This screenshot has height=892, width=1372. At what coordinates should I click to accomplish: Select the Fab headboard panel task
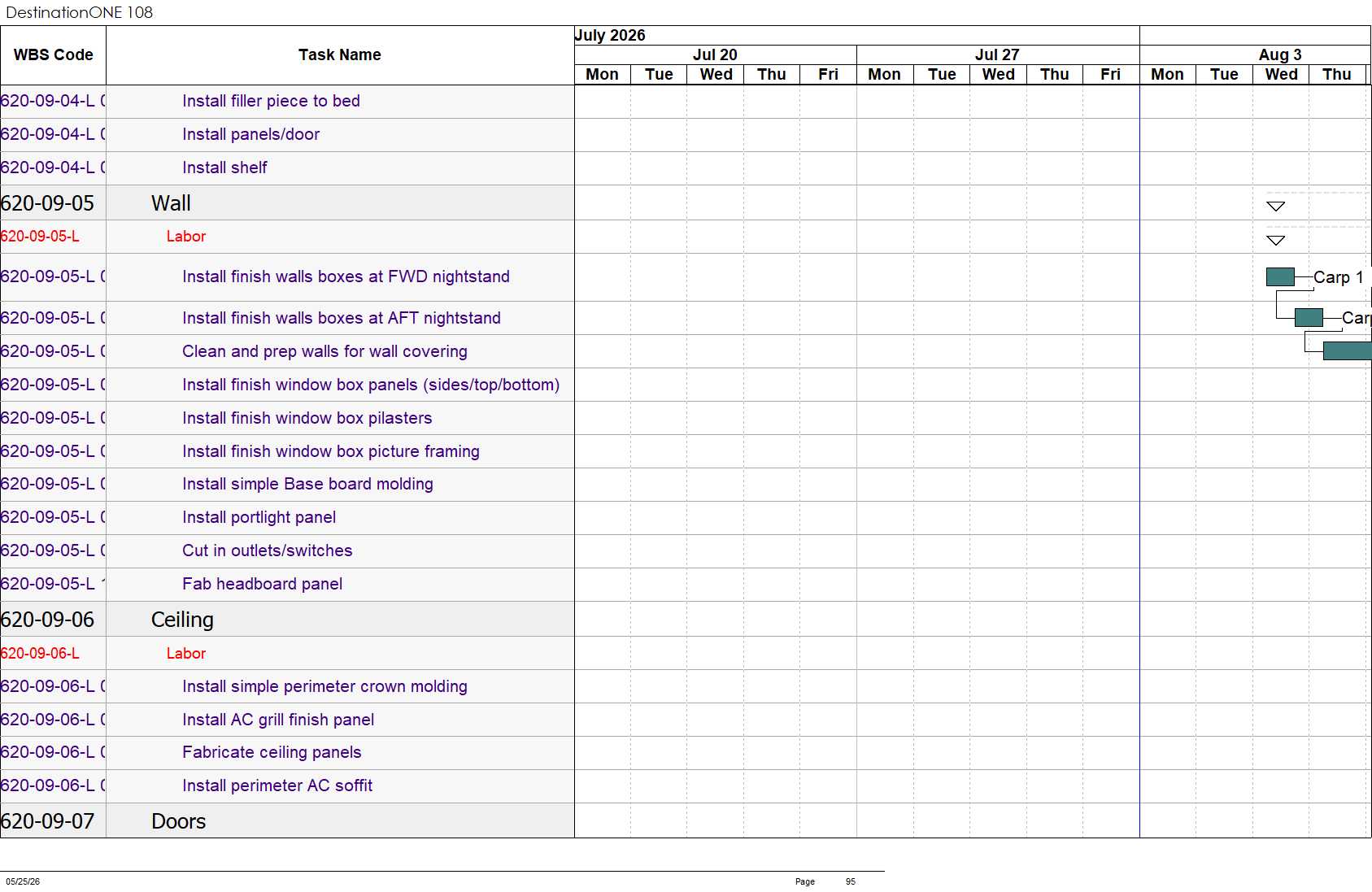point(262,584)
